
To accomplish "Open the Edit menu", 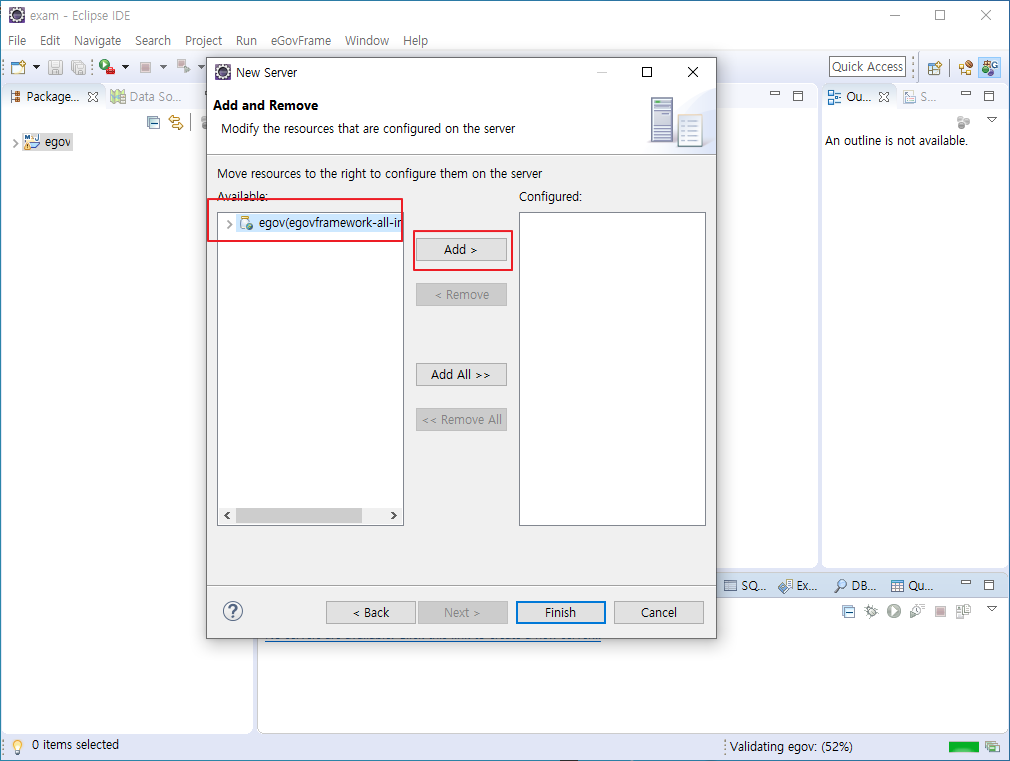I will click(50, 41).
